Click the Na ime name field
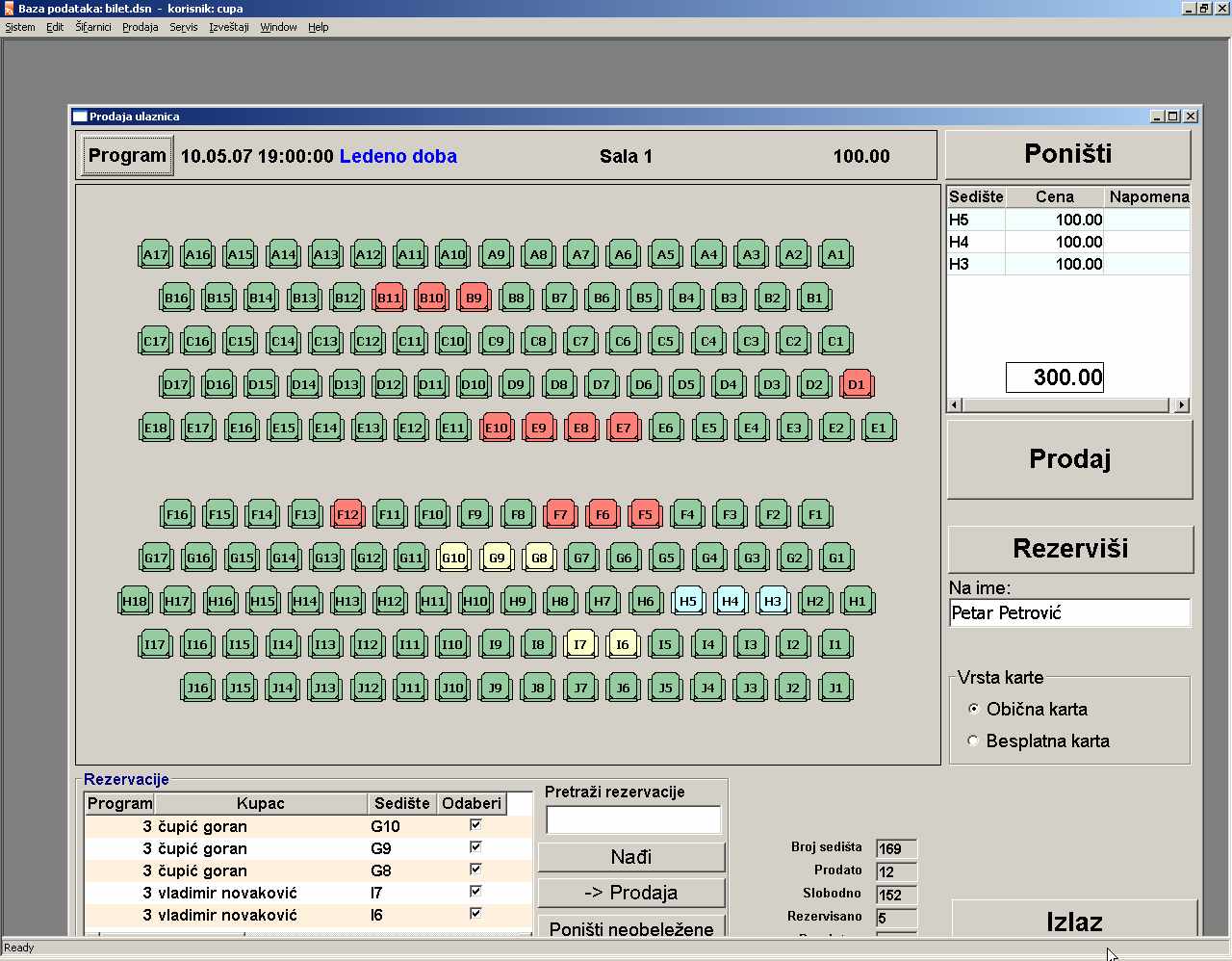 (1069, 613)
